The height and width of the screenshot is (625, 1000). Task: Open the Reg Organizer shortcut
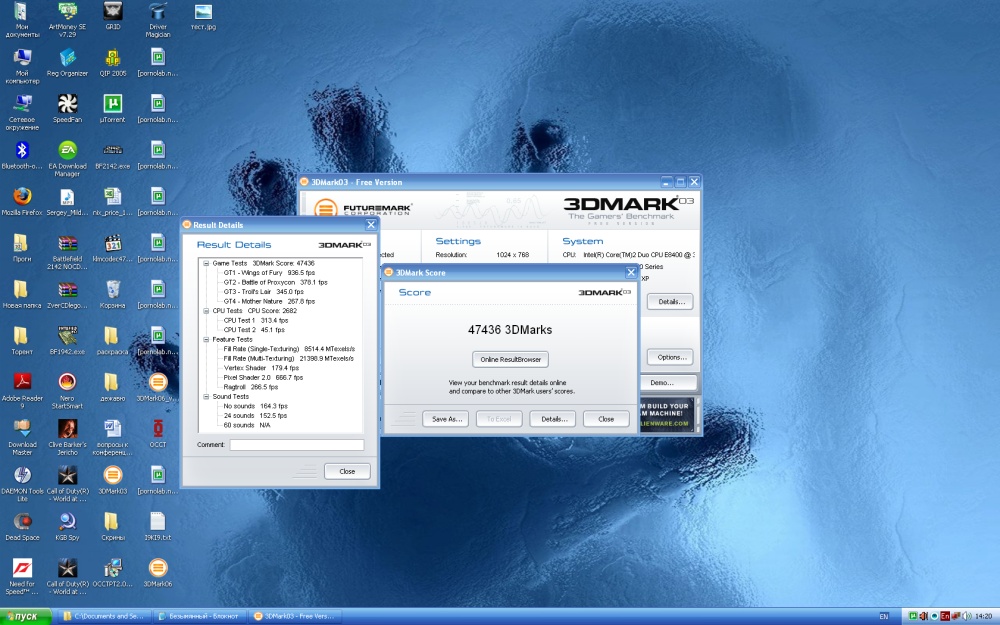[67, 62]
